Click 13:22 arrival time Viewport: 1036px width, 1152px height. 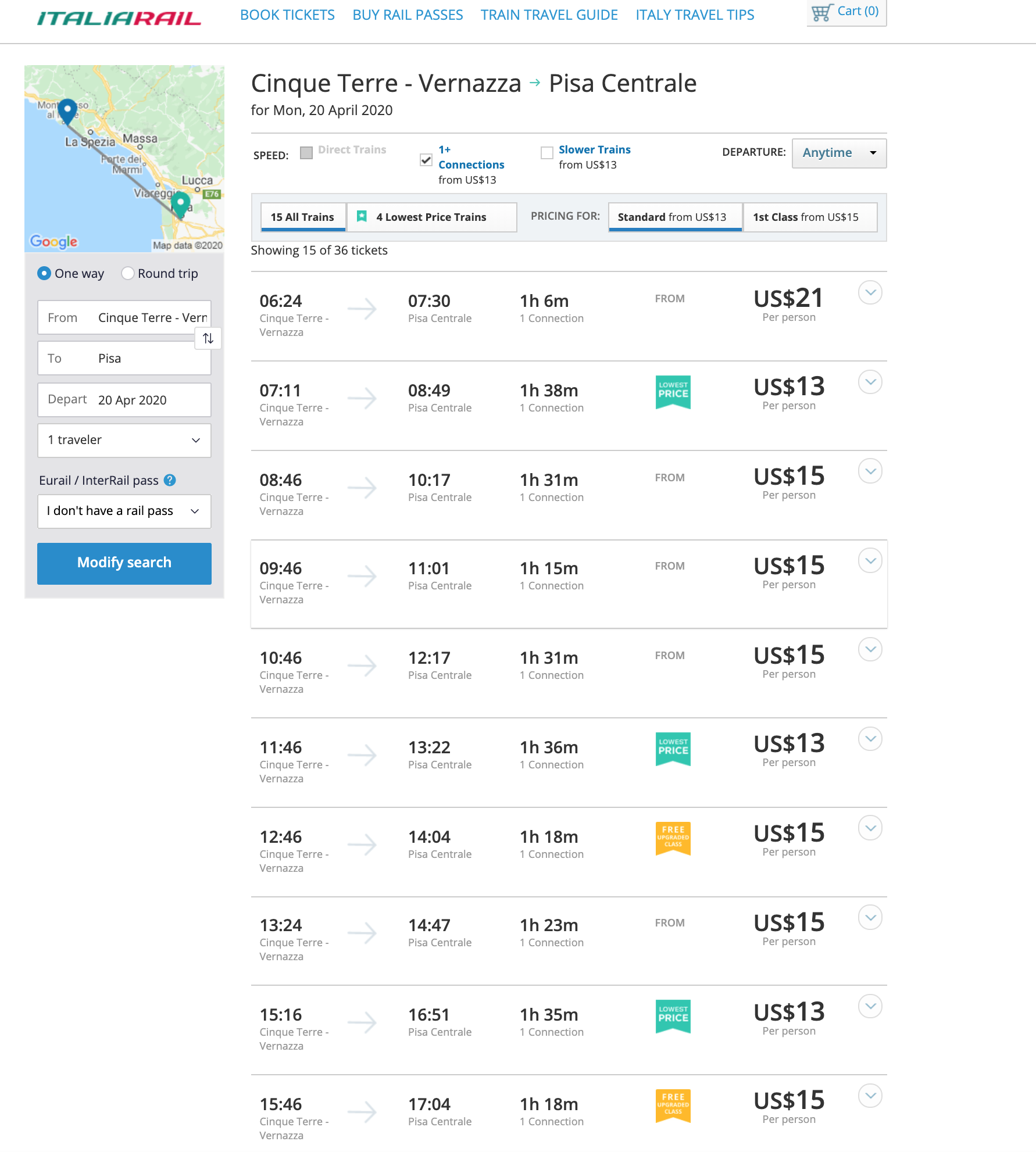[x=429, y=747]
